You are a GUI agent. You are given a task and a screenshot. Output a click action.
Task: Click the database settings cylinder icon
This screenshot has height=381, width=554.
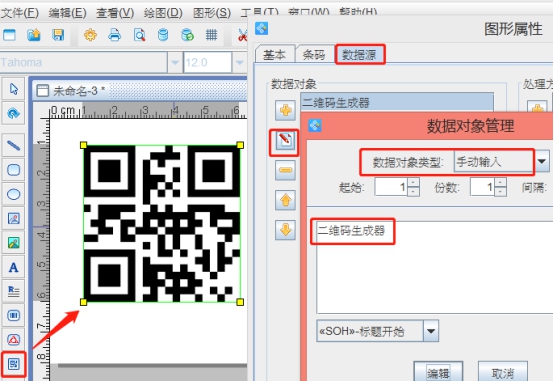tap(163, 35)
